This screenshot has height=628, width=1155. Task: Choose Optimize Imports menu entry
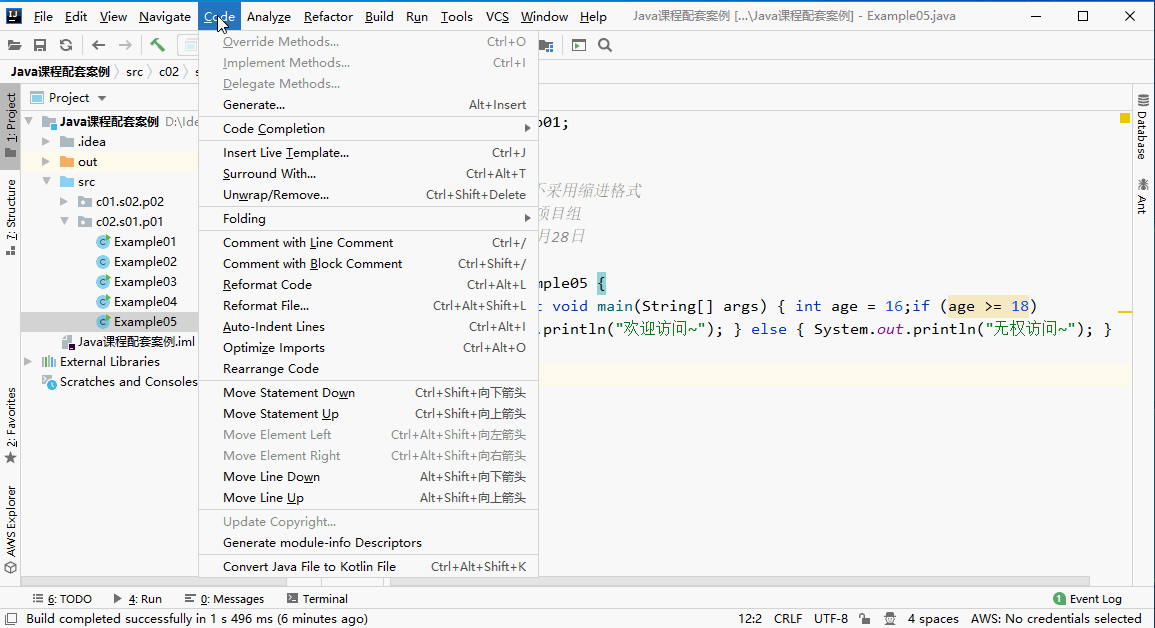tap(368, 347)
